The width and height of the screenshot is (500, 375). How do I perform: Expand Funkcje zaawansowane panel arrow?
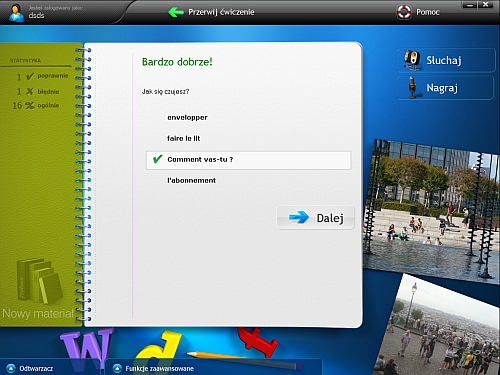click(117, 368)
